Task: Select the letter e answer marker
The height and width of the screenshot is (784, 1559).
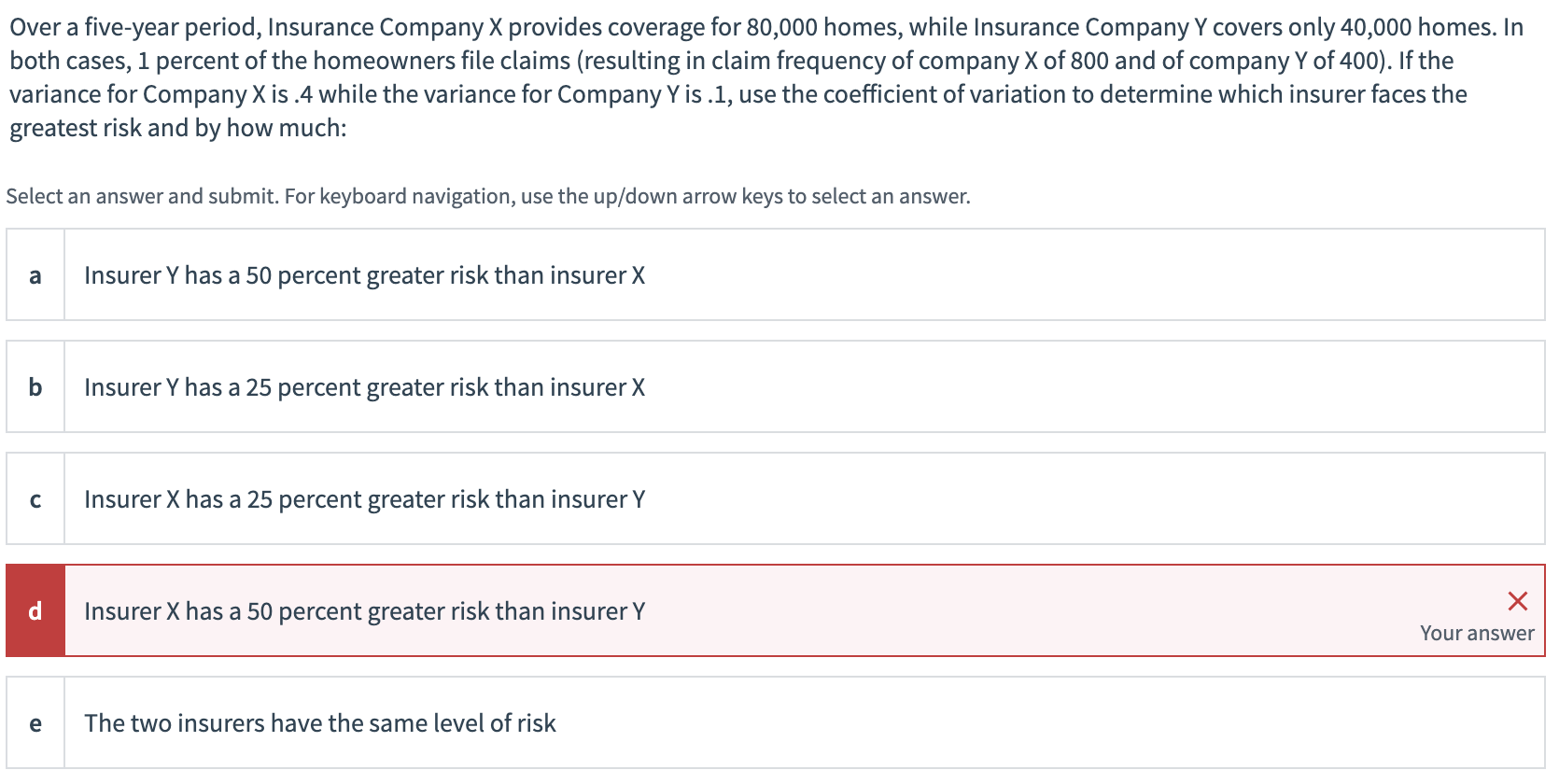Action: pyautogui.click(x=35, y=723)
